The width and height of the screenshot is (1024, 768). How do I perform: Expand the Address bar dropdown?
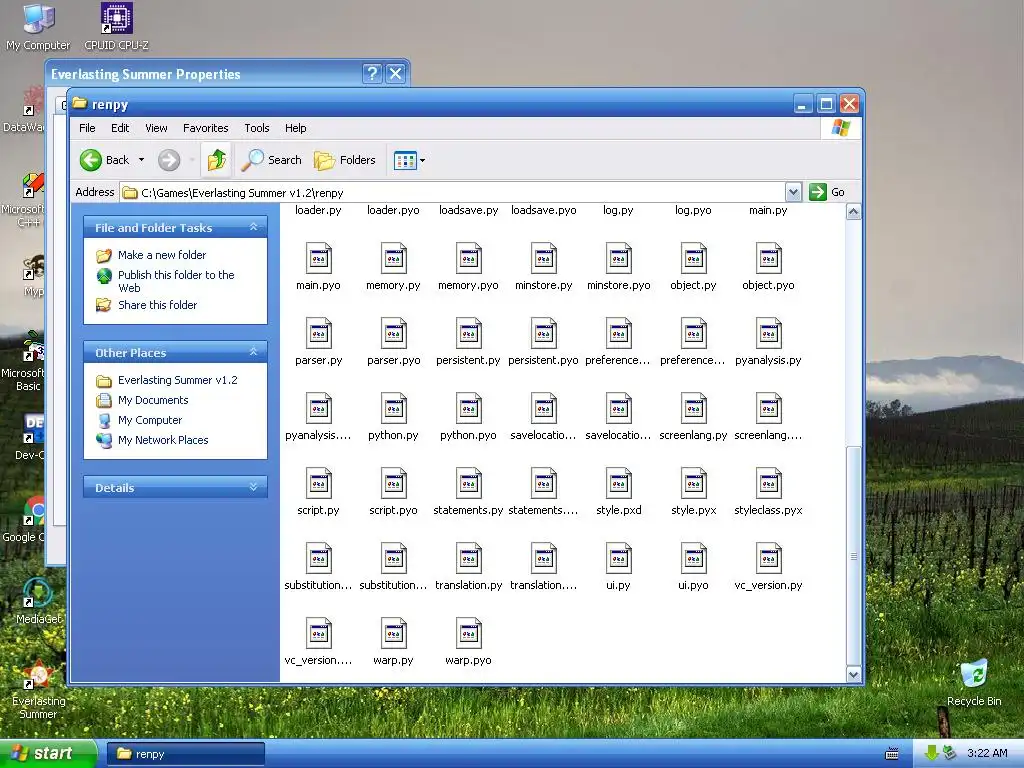pyautogui.click(x=793, y=192)
